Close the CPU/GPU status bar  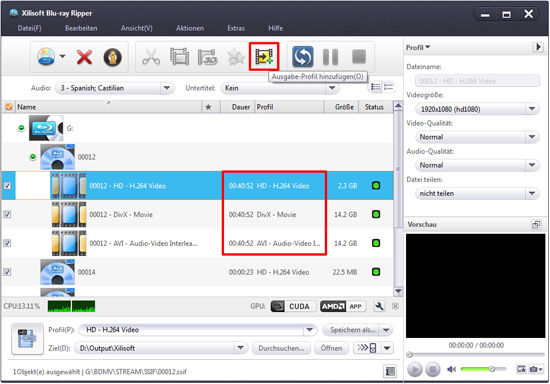(395, 306)
